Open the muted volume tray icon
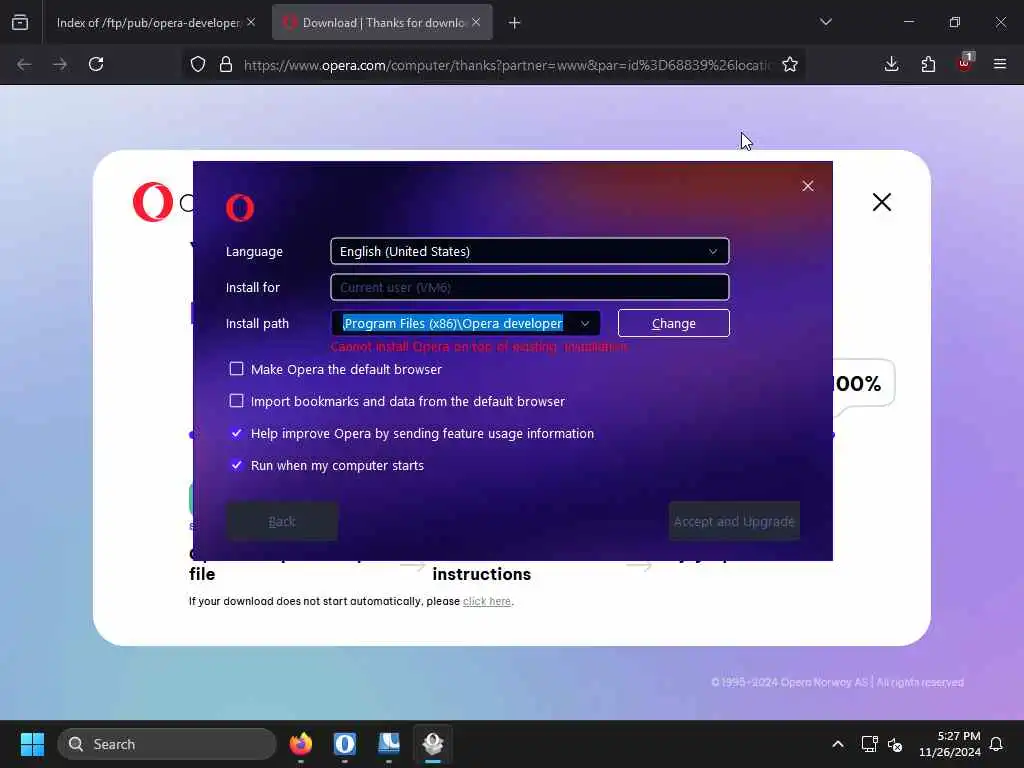Image resolution: width=1024 pixels, height=768 pixels. coord(895,744)
